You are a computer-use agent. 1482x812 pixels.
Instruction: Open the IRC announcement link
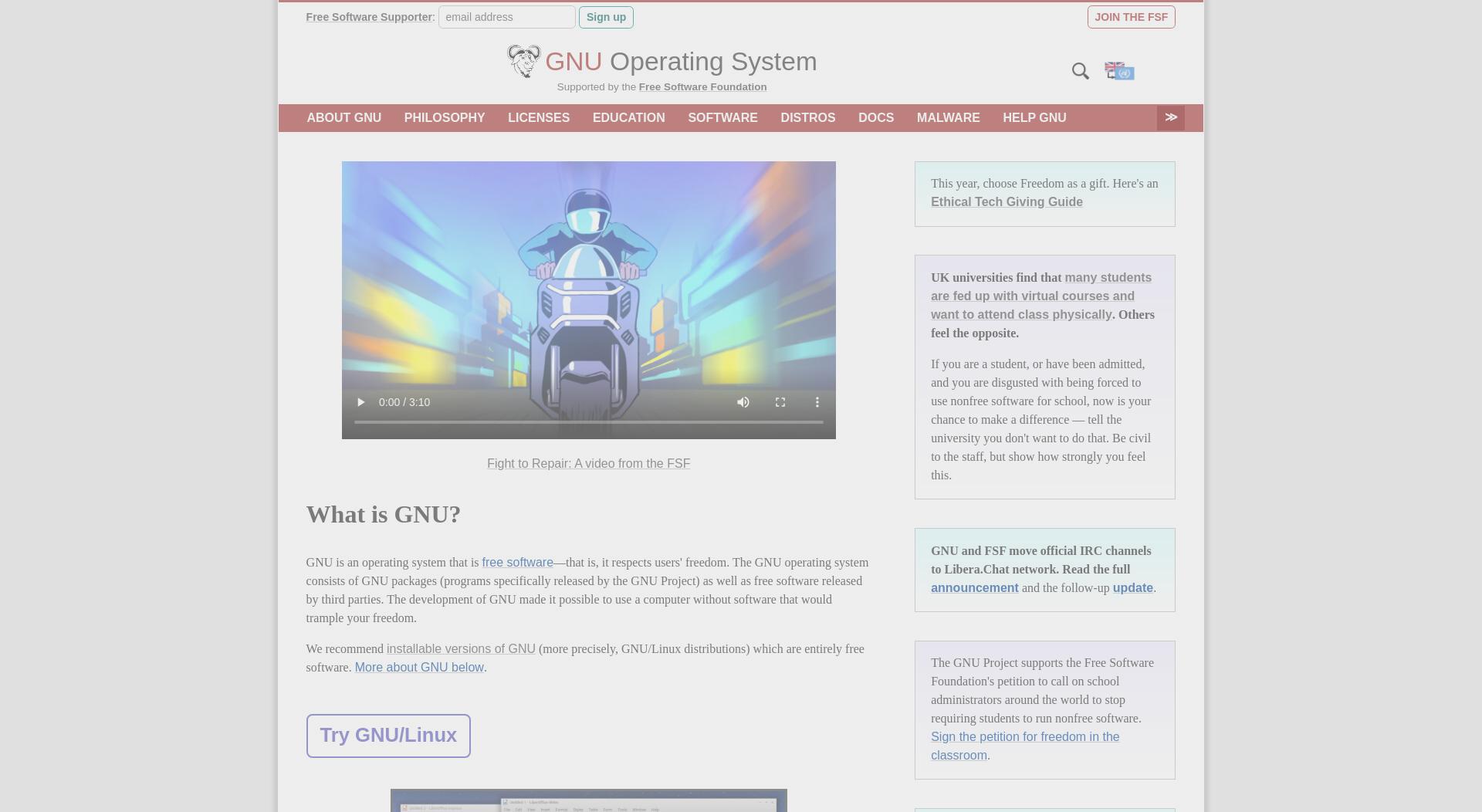pos(974,588)
